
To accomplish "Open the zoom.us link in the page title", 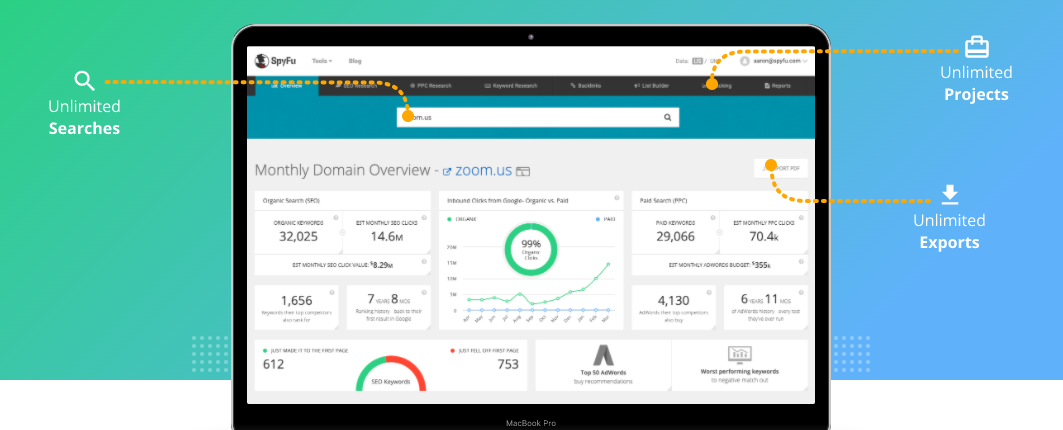I will tap(483, 170).
